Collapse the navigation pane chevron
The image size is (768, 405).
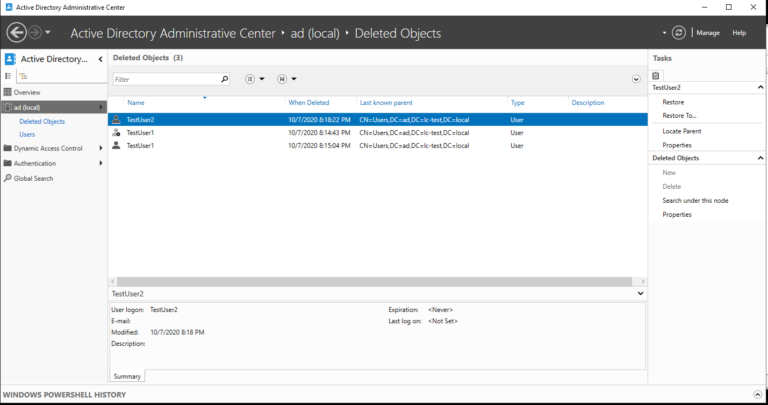coord(100,59)
